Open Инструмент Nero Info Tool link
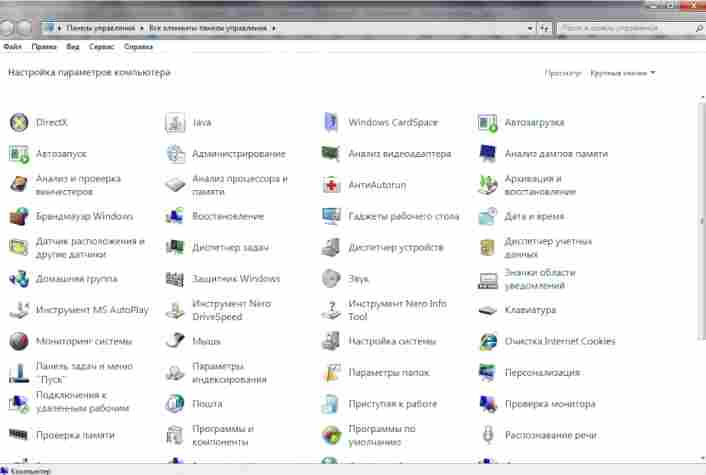The width and height of the screenshot is (706, 475). tap(397, 310)
